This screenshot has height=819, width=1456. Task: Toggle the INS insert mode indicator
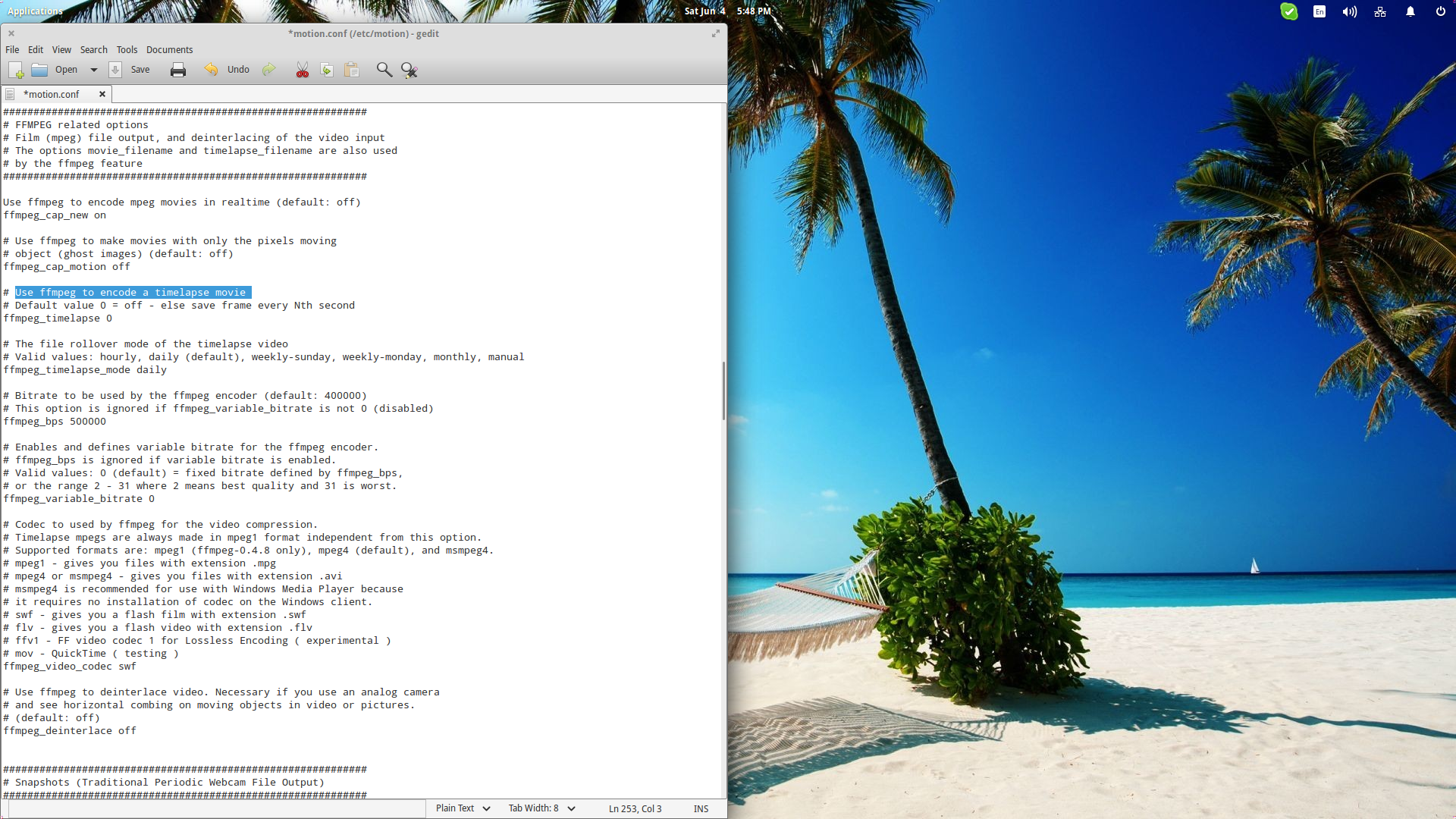(x=701, y=809)
